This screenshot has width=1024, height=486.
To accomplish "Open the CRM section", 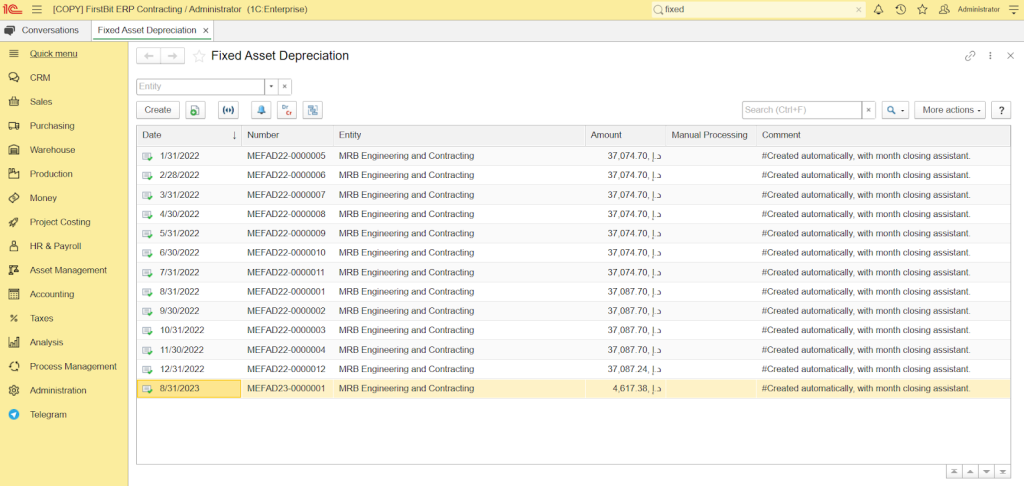I will [x=40, y=78].
